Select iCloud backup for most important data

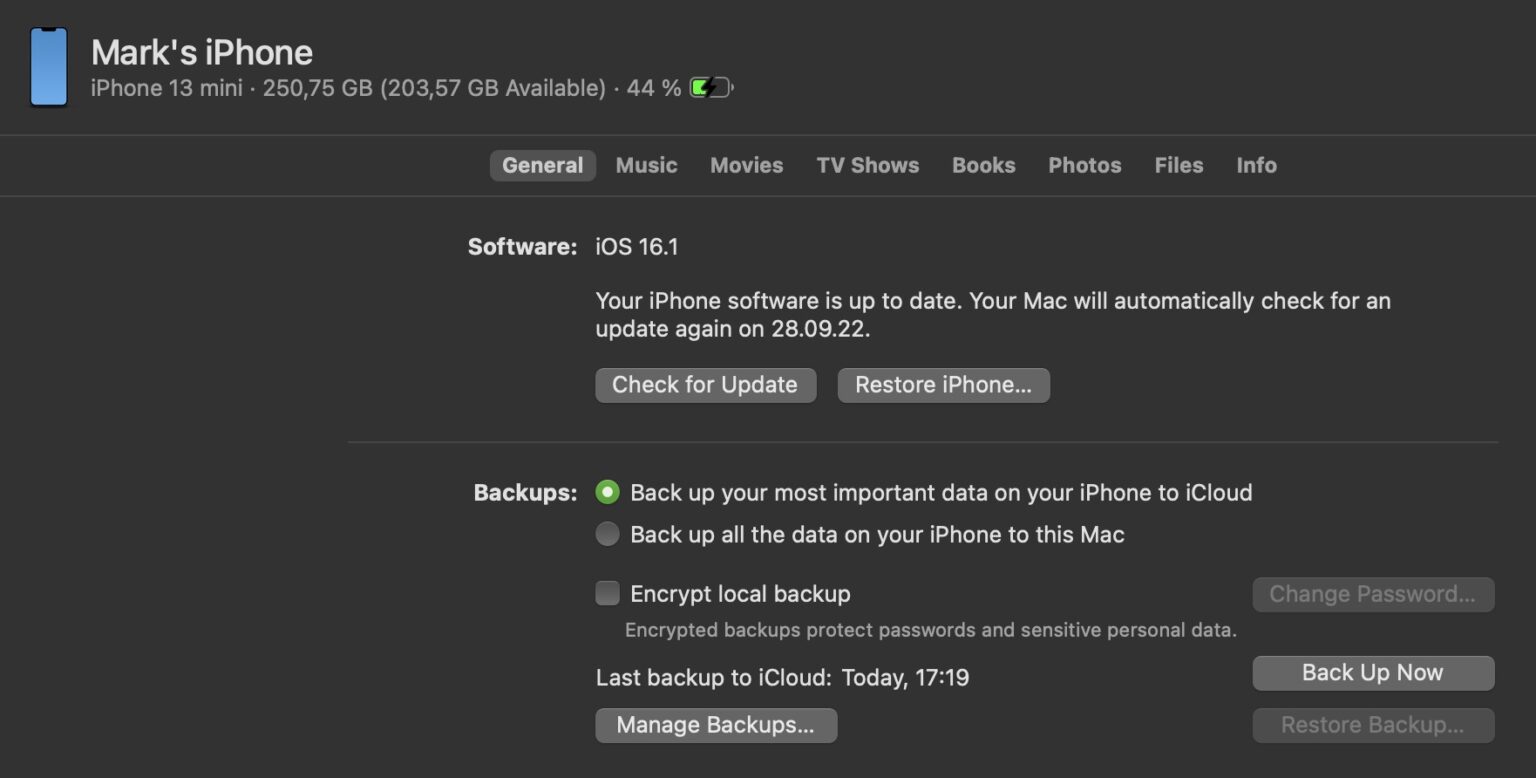607,492
